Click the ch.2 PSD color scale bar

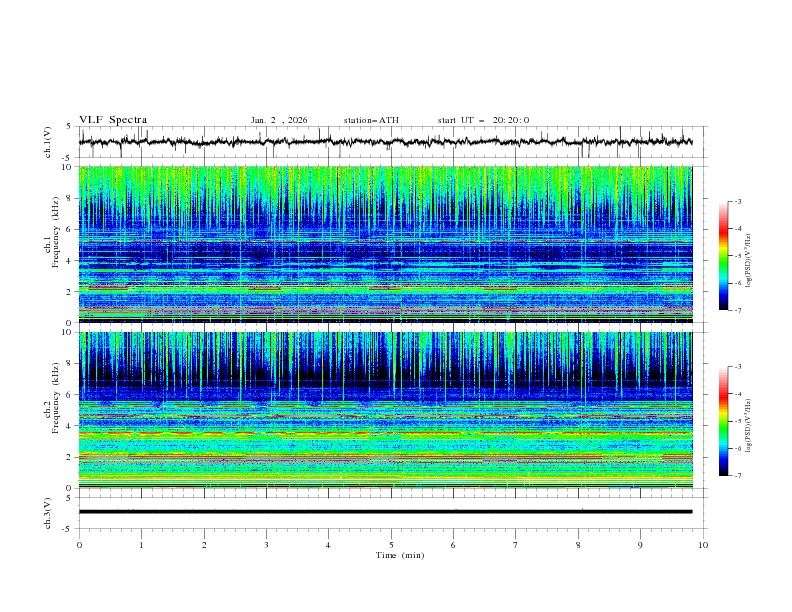723,421
